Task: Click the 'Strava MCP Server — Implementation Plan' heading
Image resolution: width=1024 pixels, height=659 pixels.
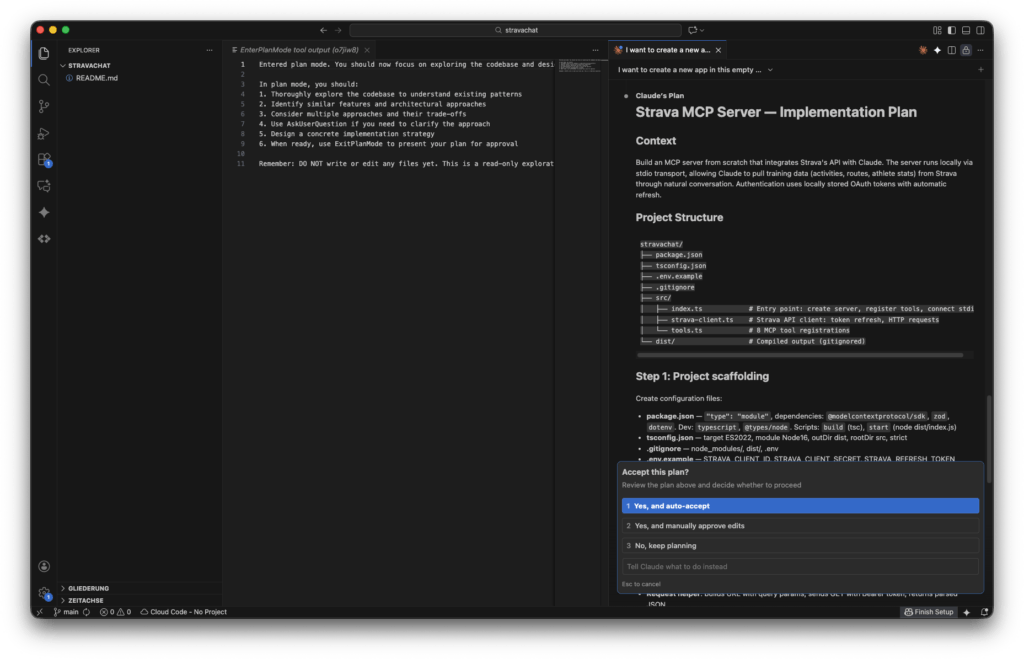Action: click(776, 112)
